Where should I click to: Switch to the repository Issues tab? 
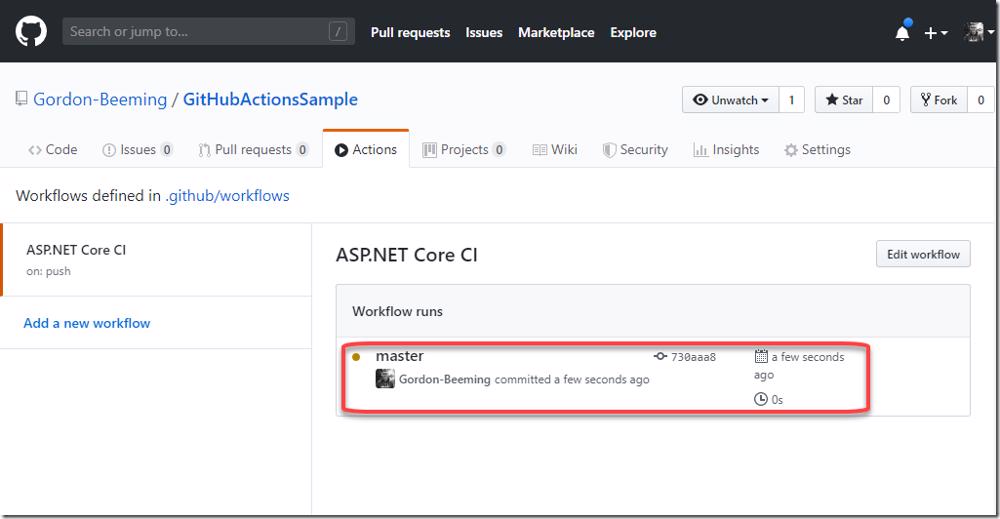click(x=137, y=149)
